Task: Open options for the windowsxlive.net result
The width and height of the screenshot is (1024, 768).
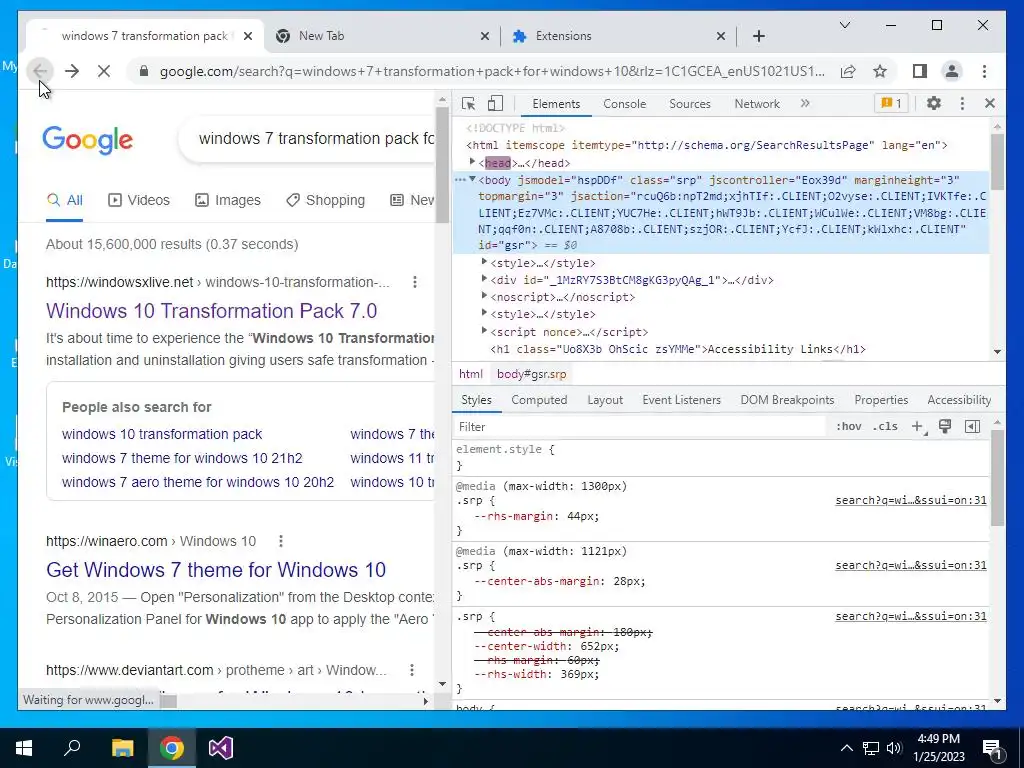Action: pyautogui.click(x=415, y=282)
